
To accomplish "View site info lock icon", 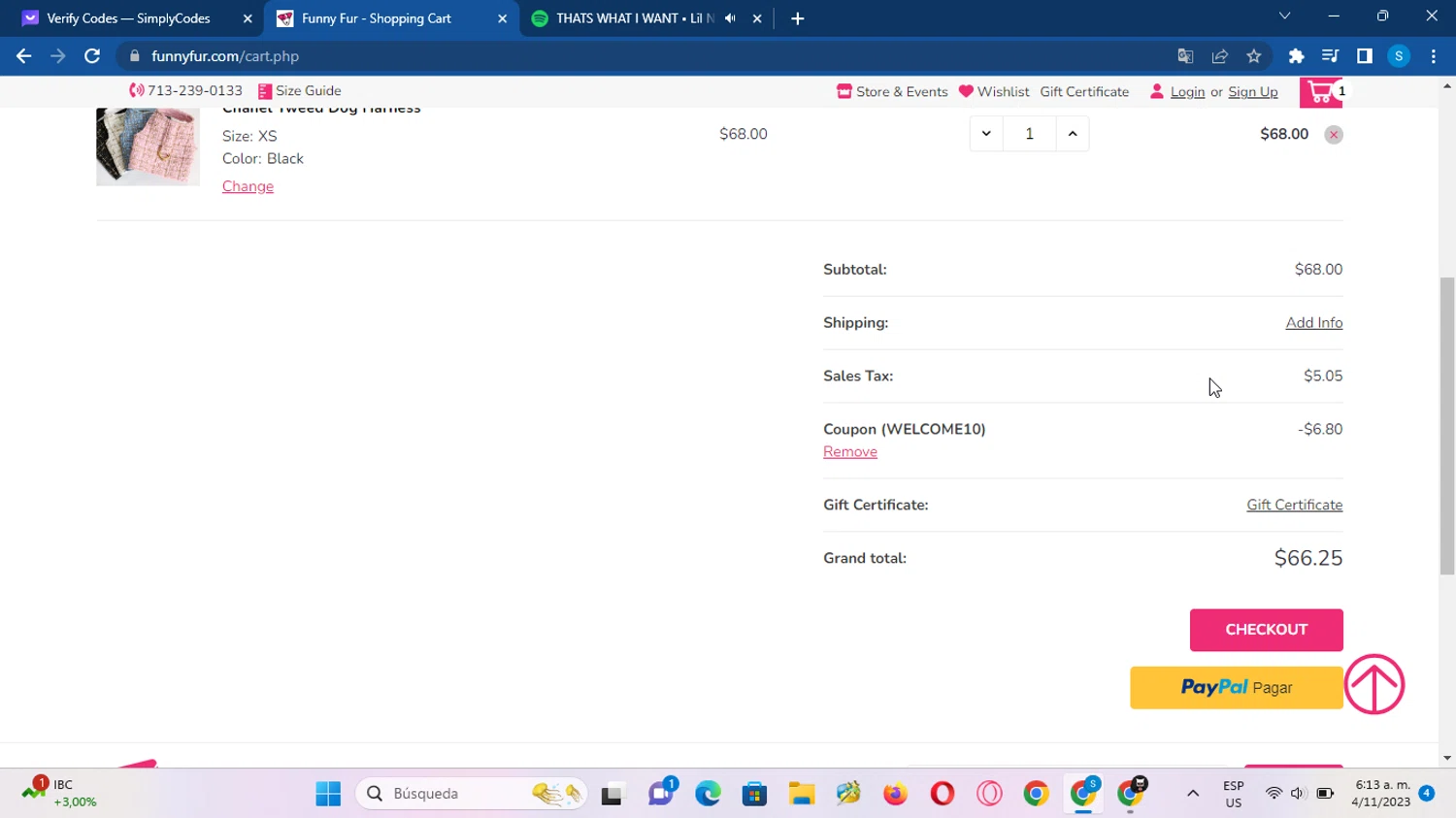I will tap(134, 56).
